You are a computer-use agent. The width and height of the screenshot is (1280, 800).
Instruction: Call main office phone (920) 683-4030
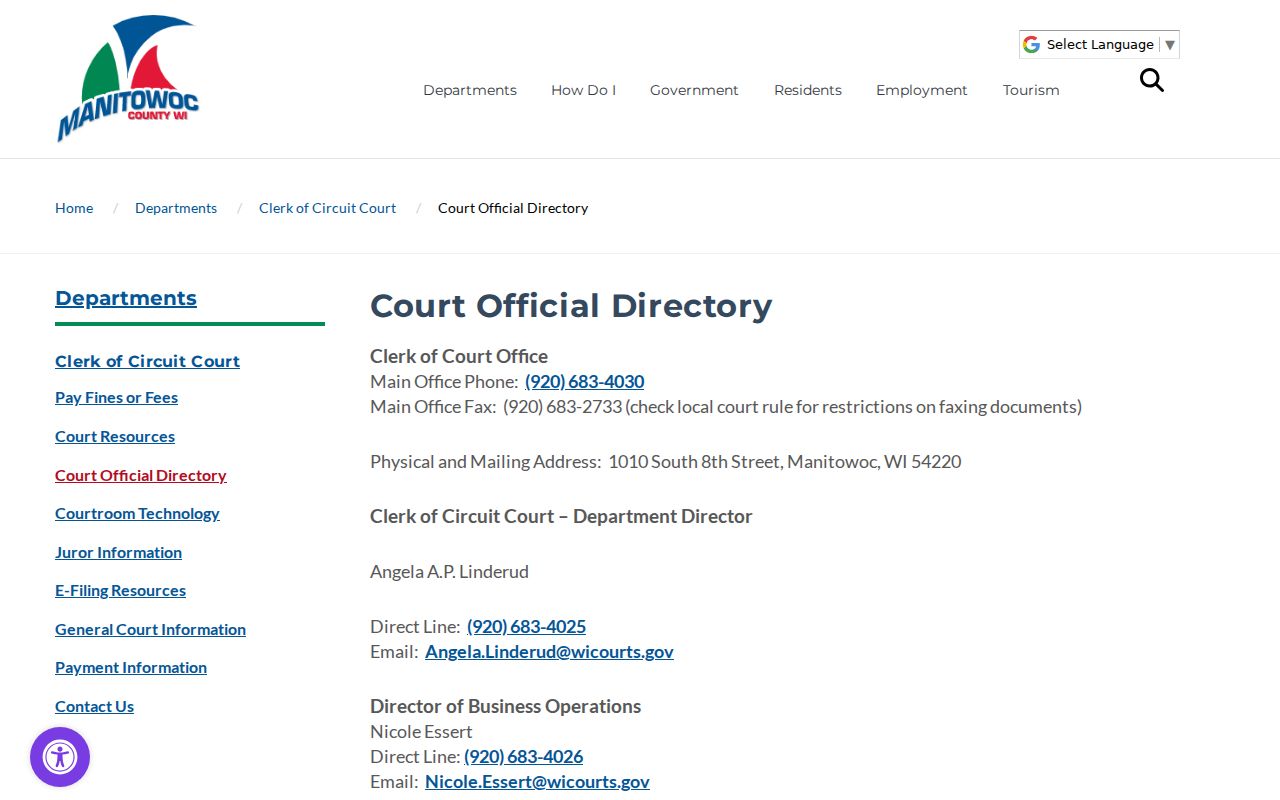(x=584, y=382)
